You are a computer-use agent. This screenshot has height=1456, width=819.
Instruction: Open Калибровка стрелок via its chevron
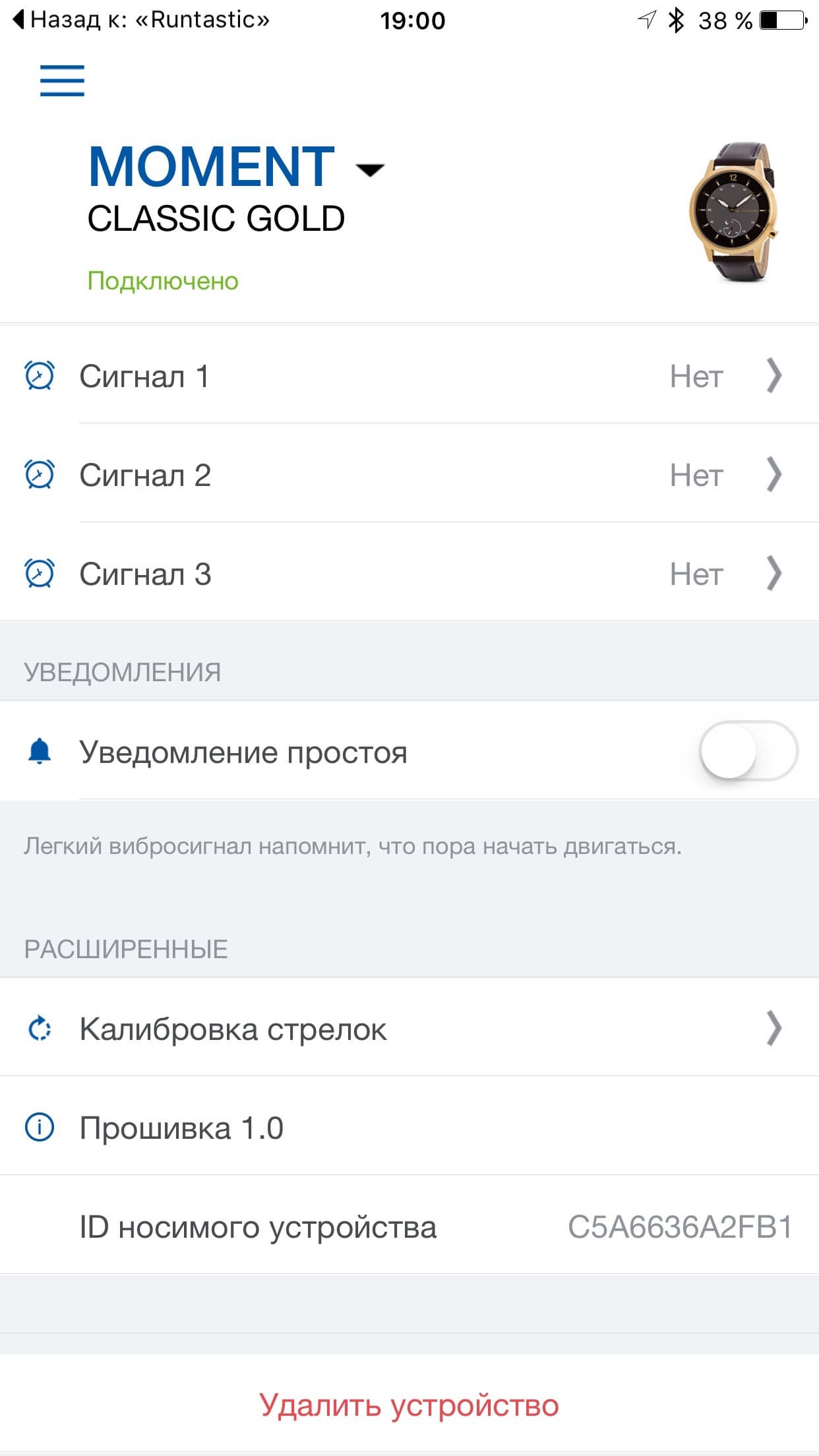pos(774,1028)
